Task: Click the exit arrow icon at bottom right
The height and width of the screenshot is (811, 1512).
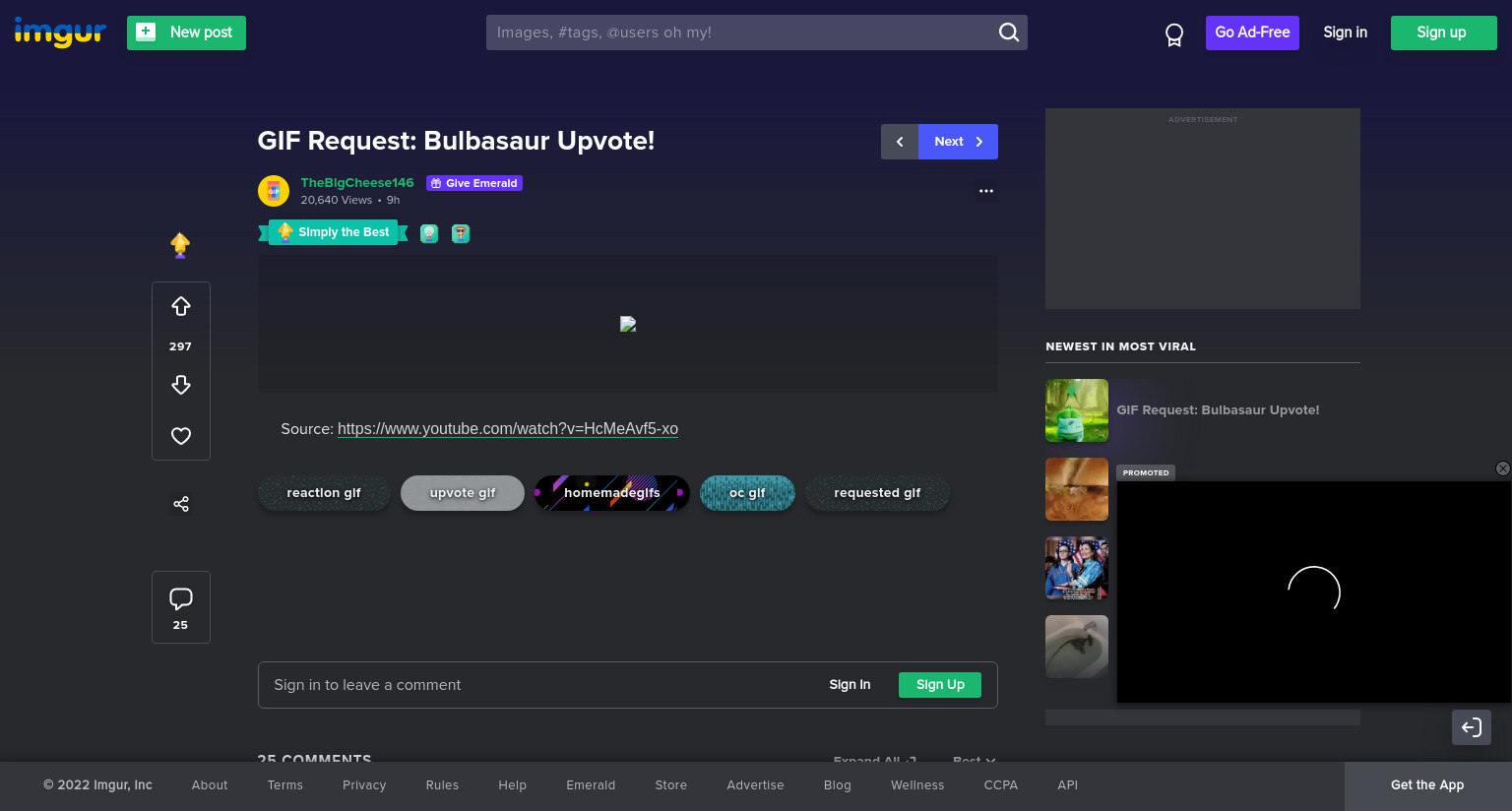Action: (1472, 727)
